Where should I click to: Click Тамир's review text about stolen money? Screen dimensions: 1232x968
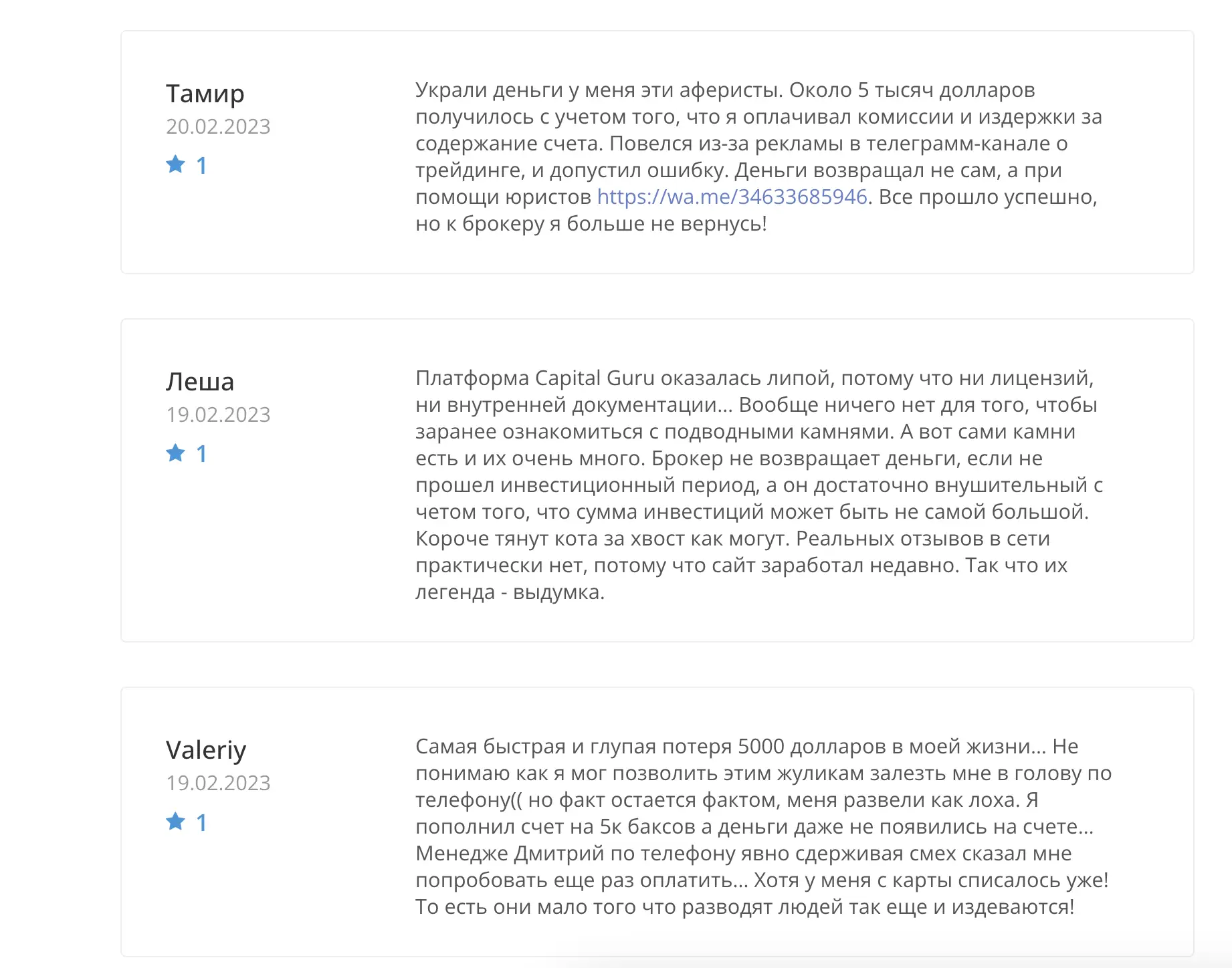[x=759, y=156]
